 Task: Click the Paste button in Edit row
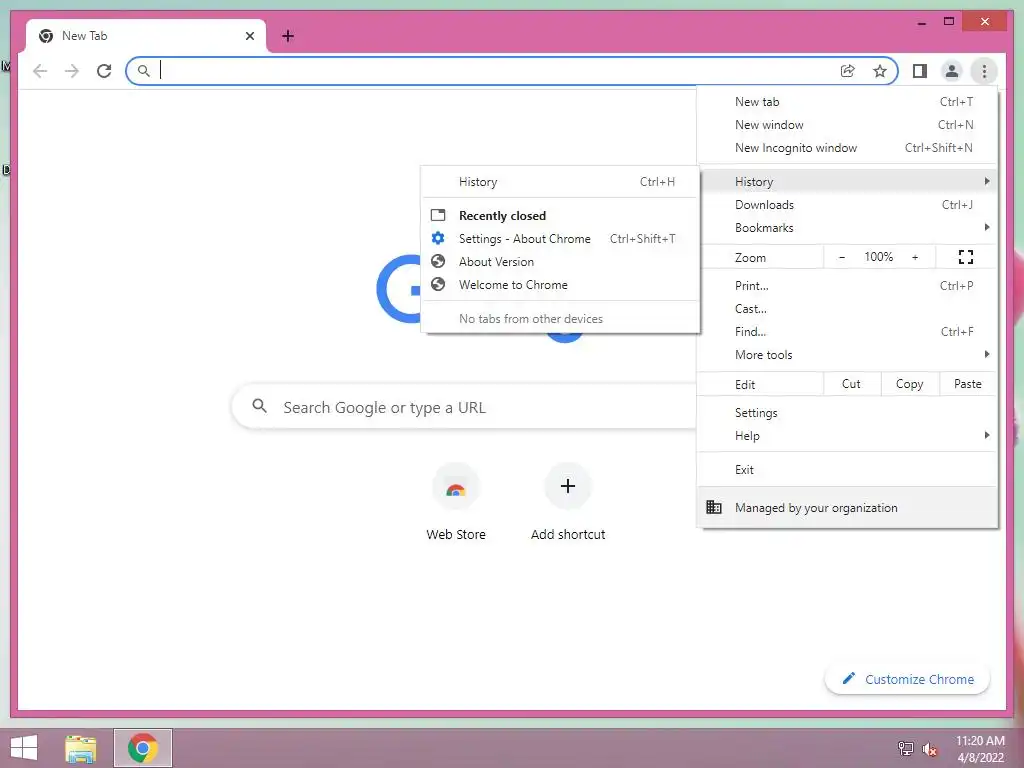coord(968,384)
